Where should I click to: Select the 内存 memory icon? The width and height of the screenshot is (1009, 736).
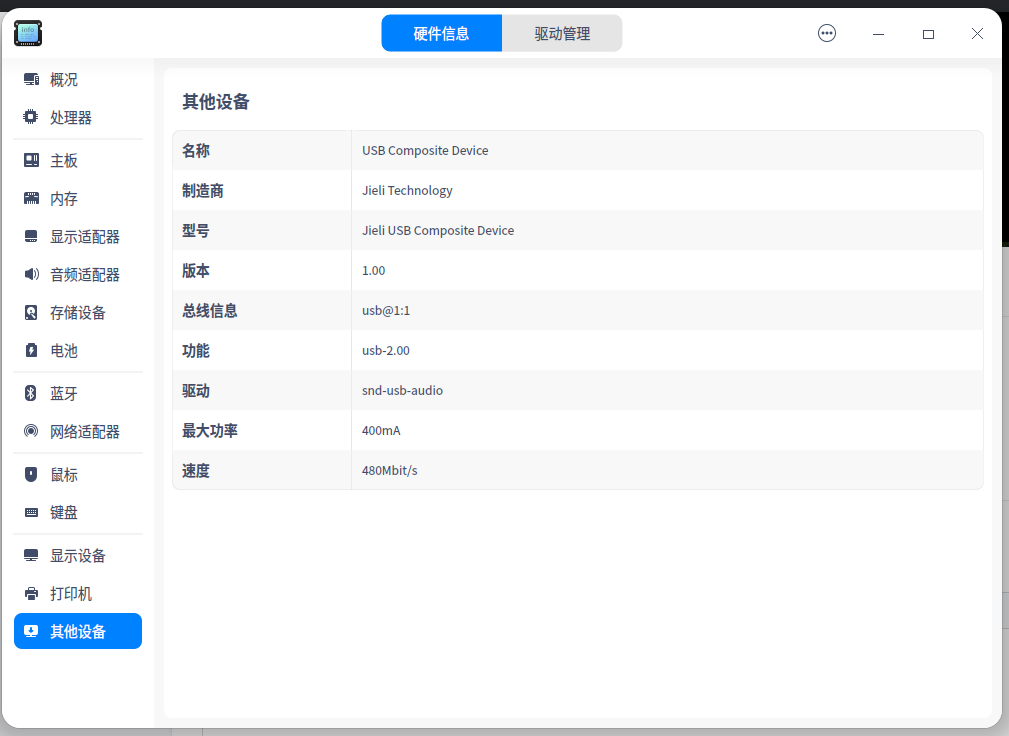click(x=31, y=198)
